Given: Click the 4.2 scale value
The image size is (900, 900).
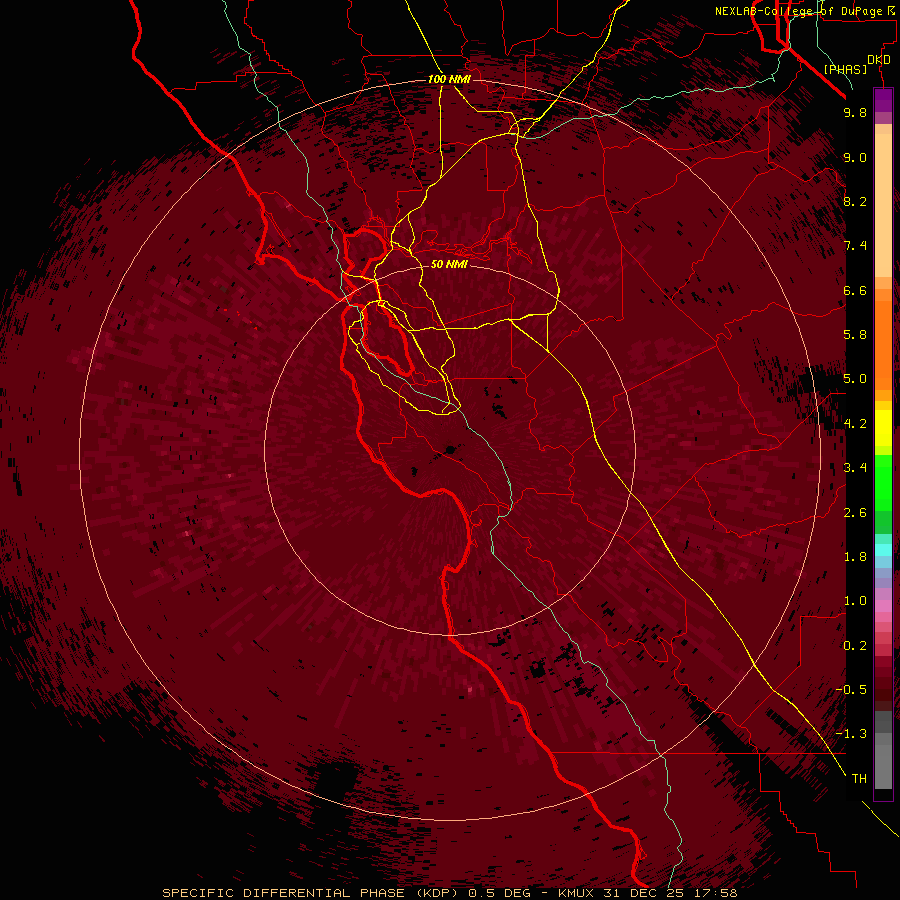Looking at the screenshot, I should click(x=855, y=424).
